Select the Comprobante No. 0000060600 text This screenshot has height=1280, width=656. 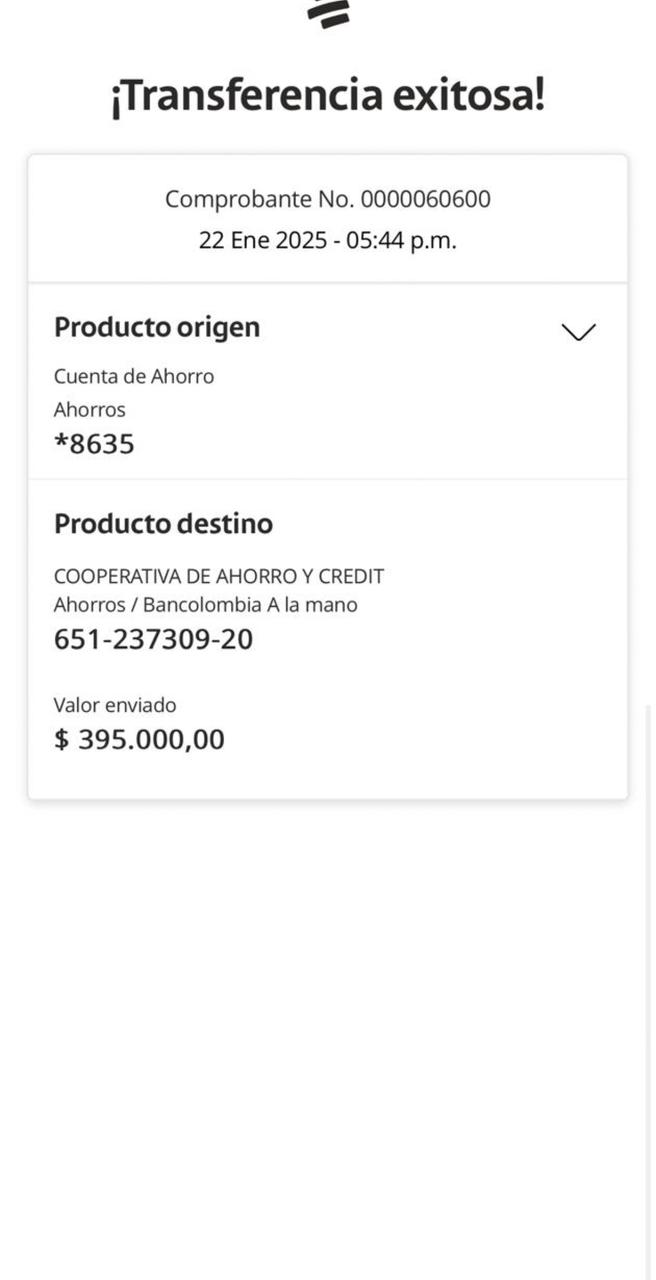328,199
